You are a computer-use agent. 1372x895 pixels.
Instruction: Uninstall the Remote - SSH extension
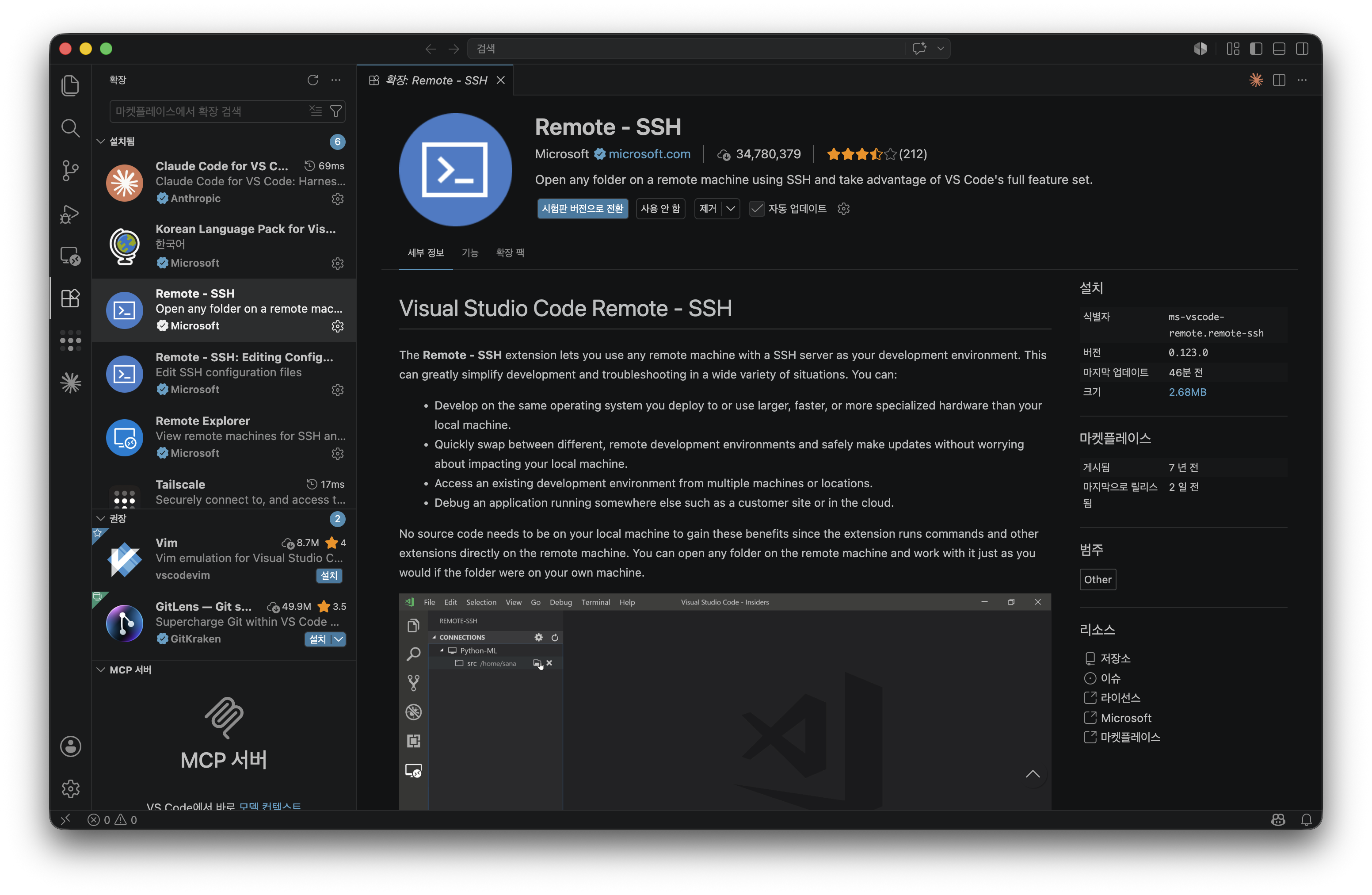coord(708,209)
